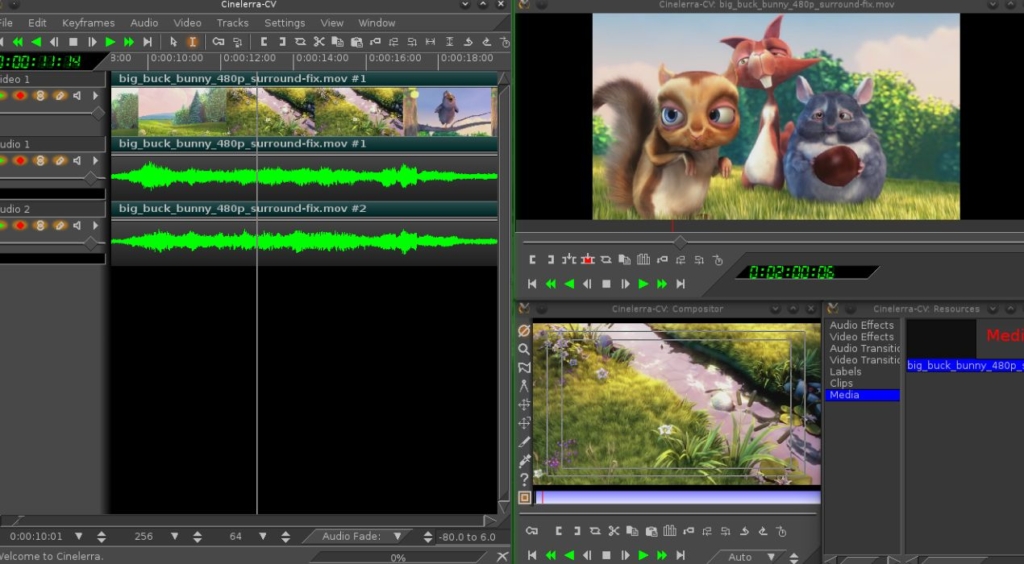
Task: Toggle protect video tool in Compositor
Action: click(x=524, y=331)
